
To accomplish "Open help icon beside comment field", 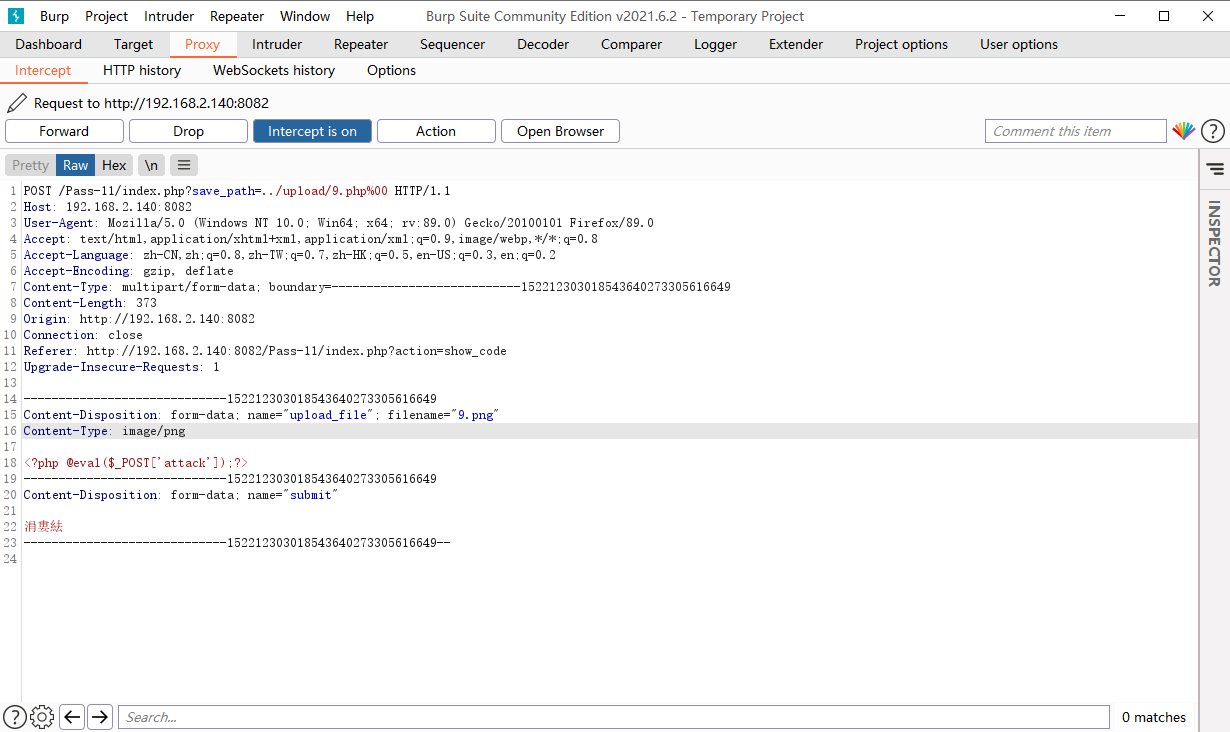I will point(1212,131).
